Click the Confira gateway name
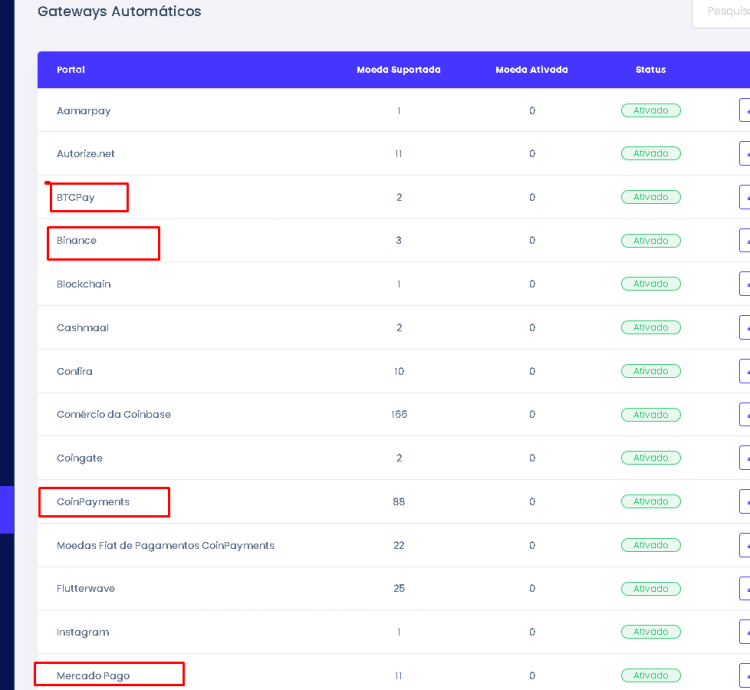This screenshot has height=690, width=750. pos(74,371)
